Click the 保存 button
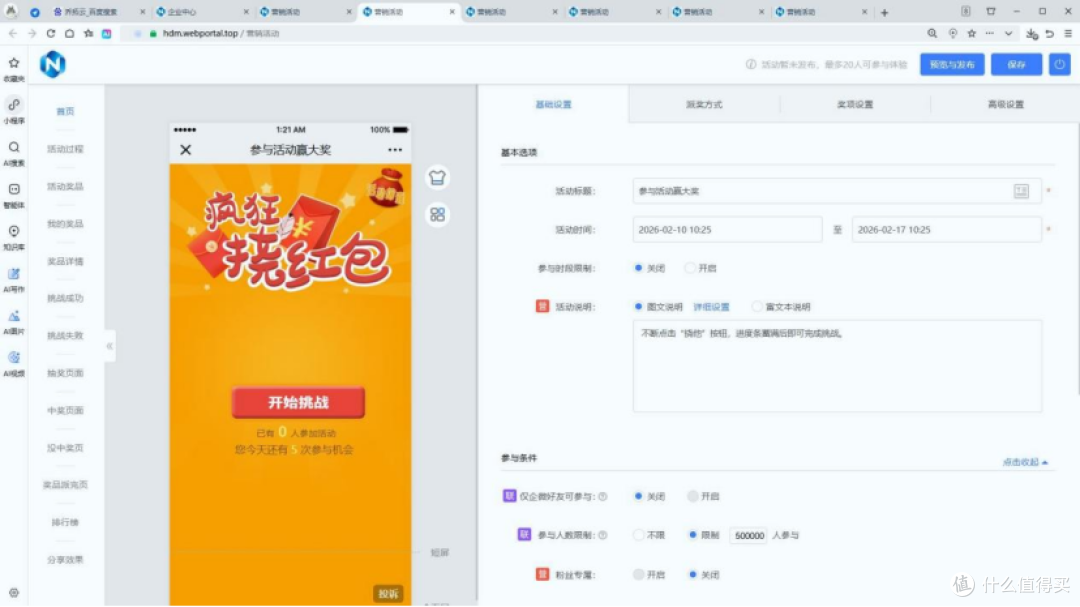The height and width of the screenshot is (607, 1080). pyautogui.click(x=1017, y=65)
